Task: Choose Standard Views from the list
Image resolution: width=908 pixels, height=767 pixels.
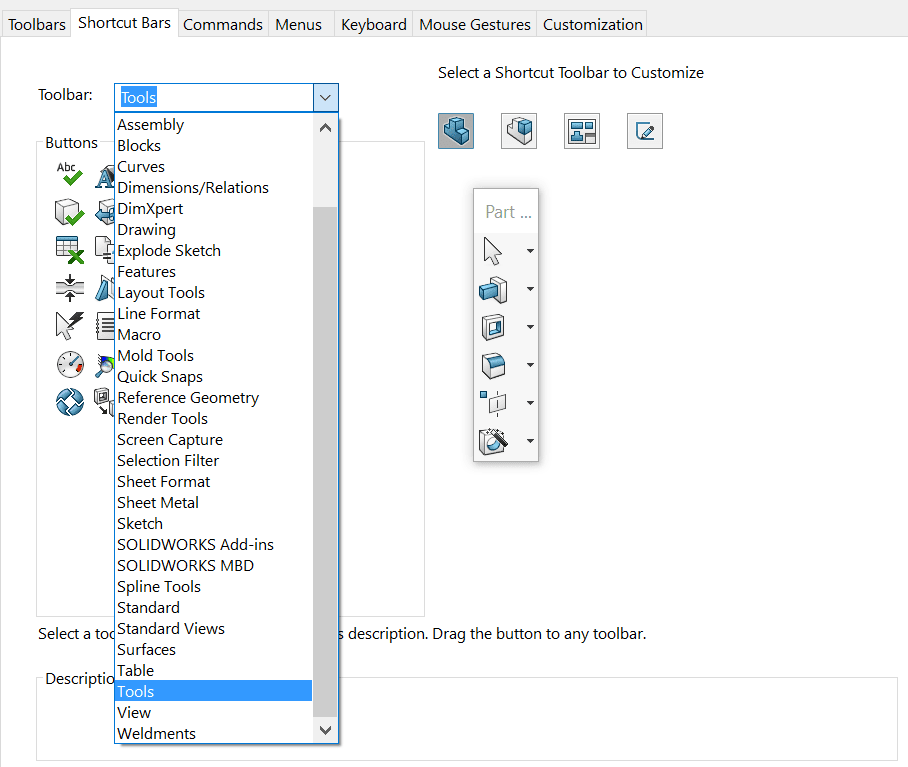Action: point(214,628)
